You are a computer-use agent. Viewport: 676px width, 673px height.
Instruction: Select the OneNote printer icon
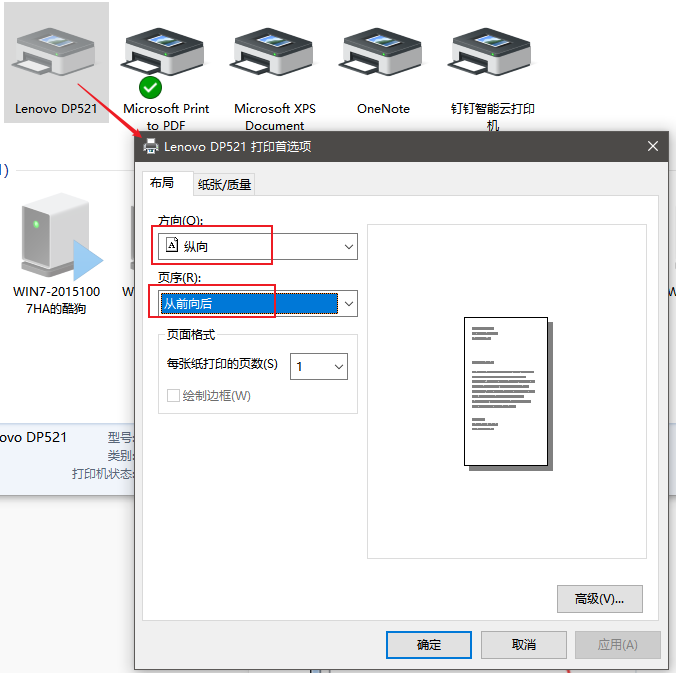382,52
